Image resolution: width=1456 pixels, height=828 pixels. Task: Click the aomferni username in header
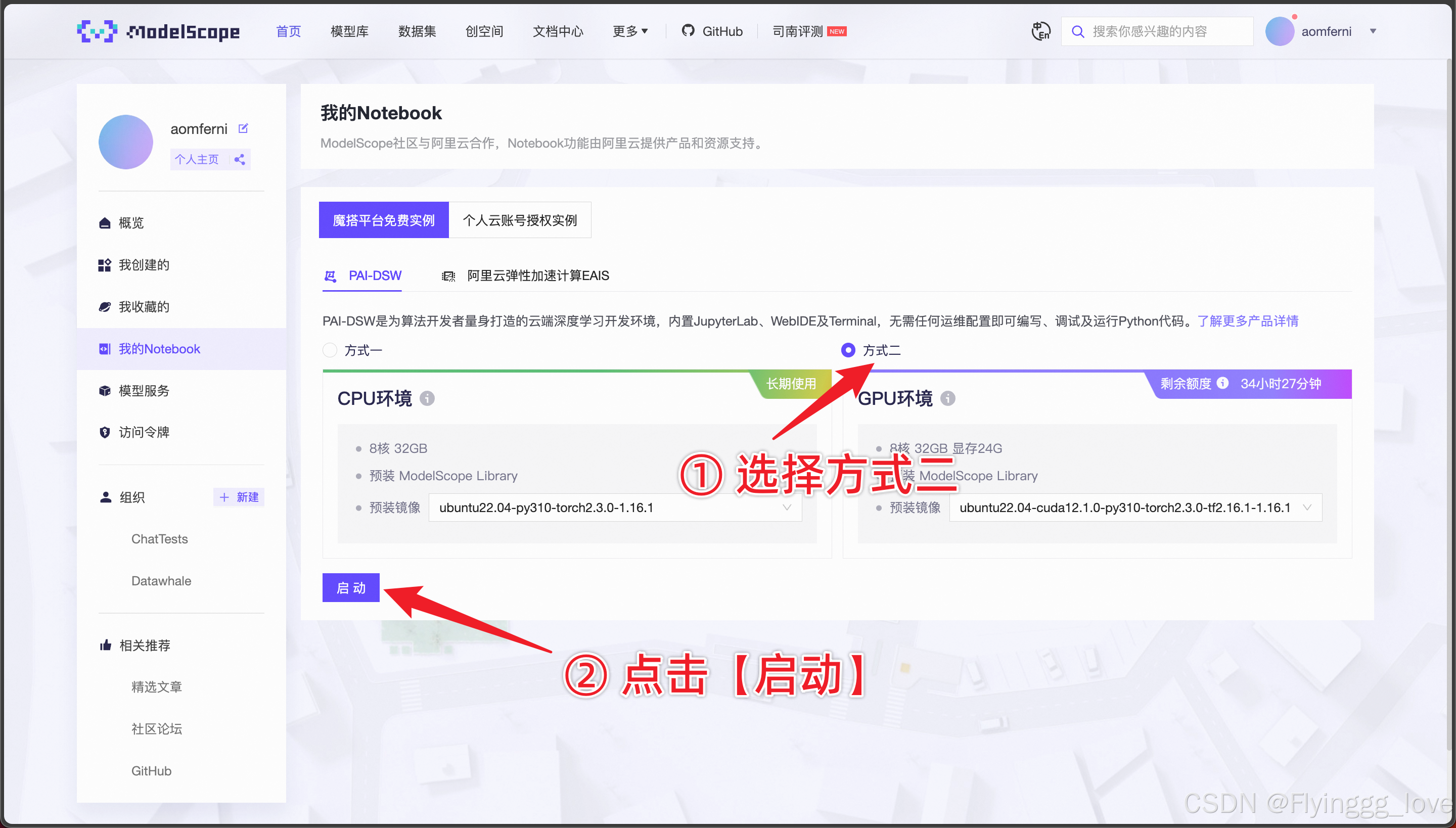pyautogui.click(x=1327, y=31)
